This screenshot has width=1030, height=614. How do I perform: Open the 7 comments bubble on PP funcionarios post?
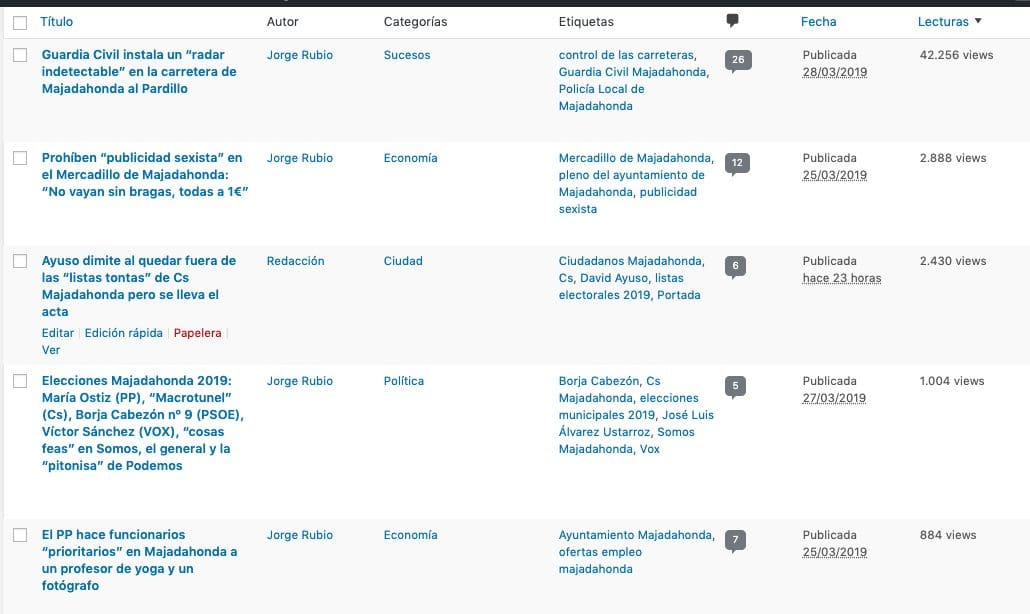click(x=735, y=540)
